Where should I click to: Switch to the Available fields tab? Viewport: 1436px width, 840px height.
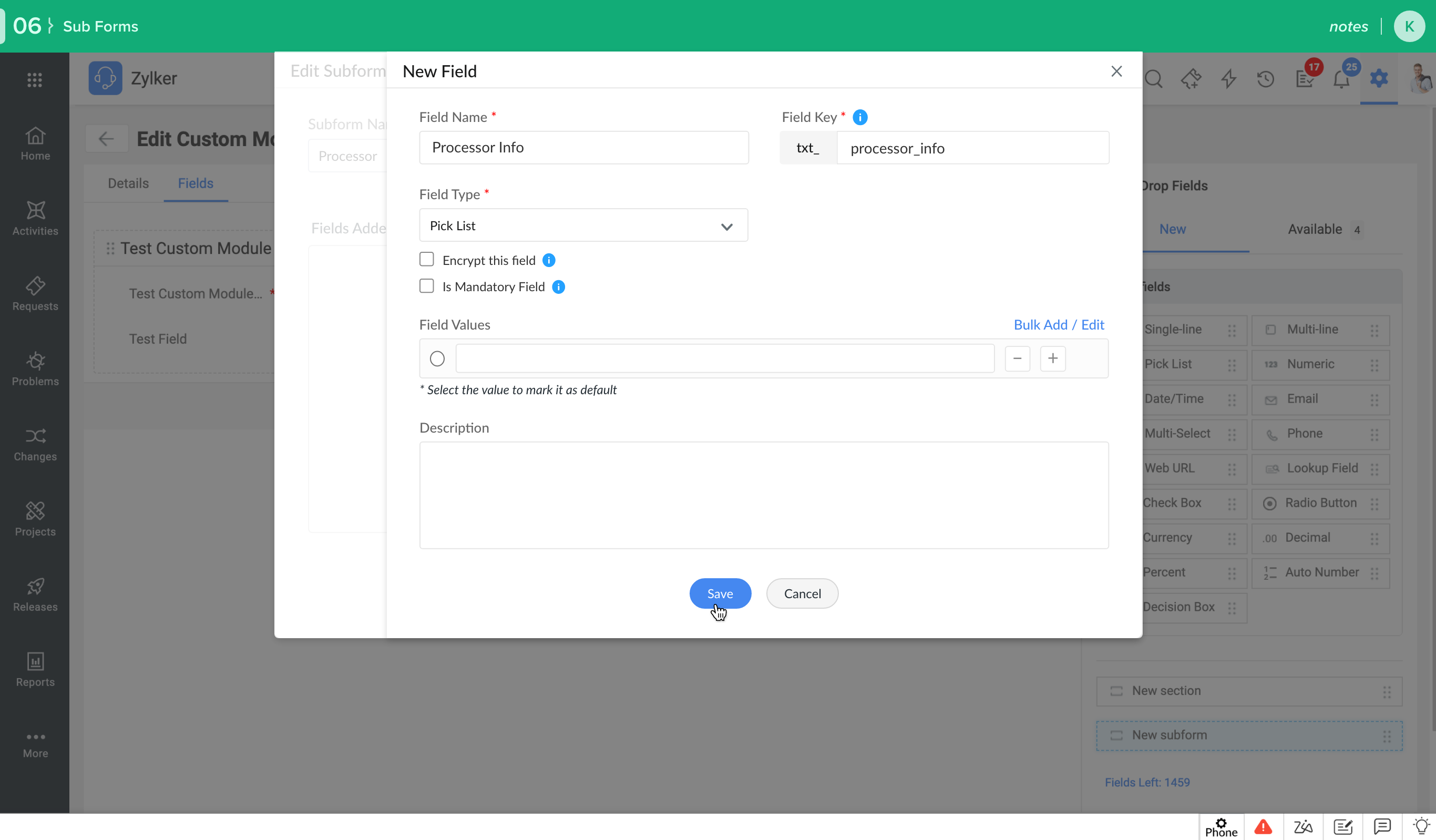(1315, 229)
